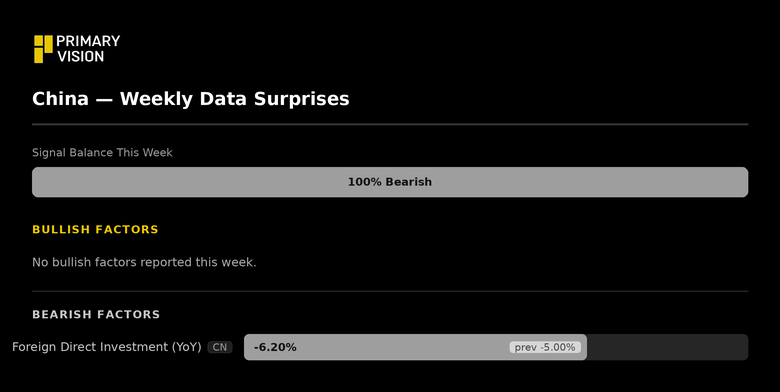Click the 100% Bearish text label

[x=390, y=182]
